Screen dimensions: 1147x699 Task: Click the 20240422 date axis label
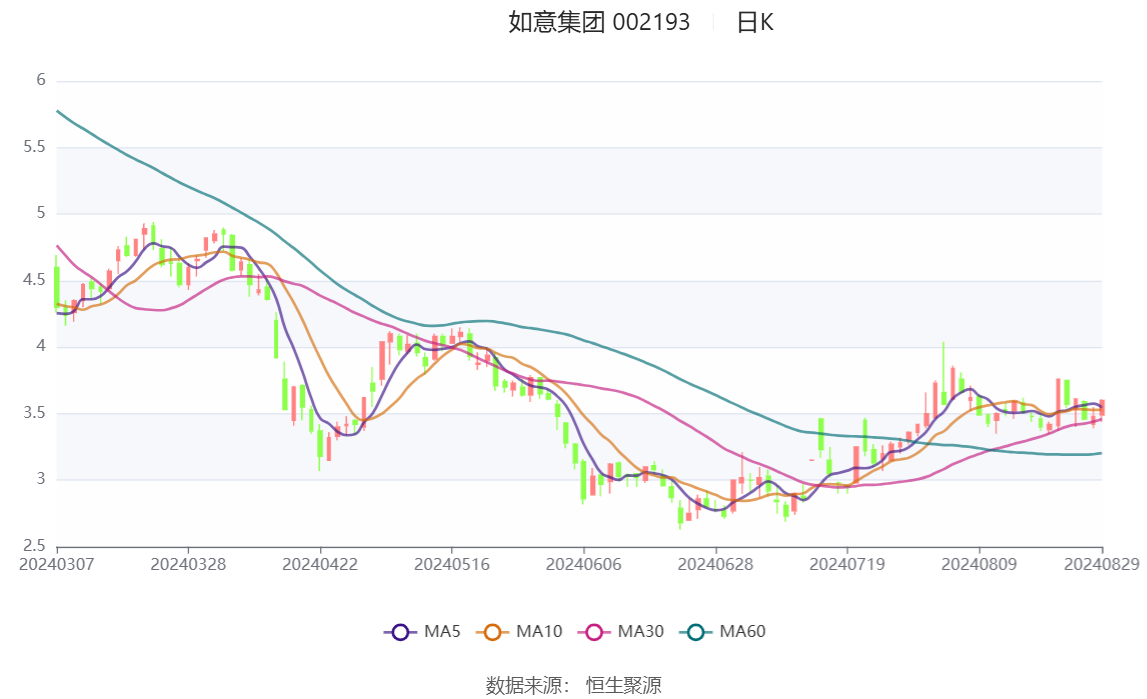click(320, 565)
